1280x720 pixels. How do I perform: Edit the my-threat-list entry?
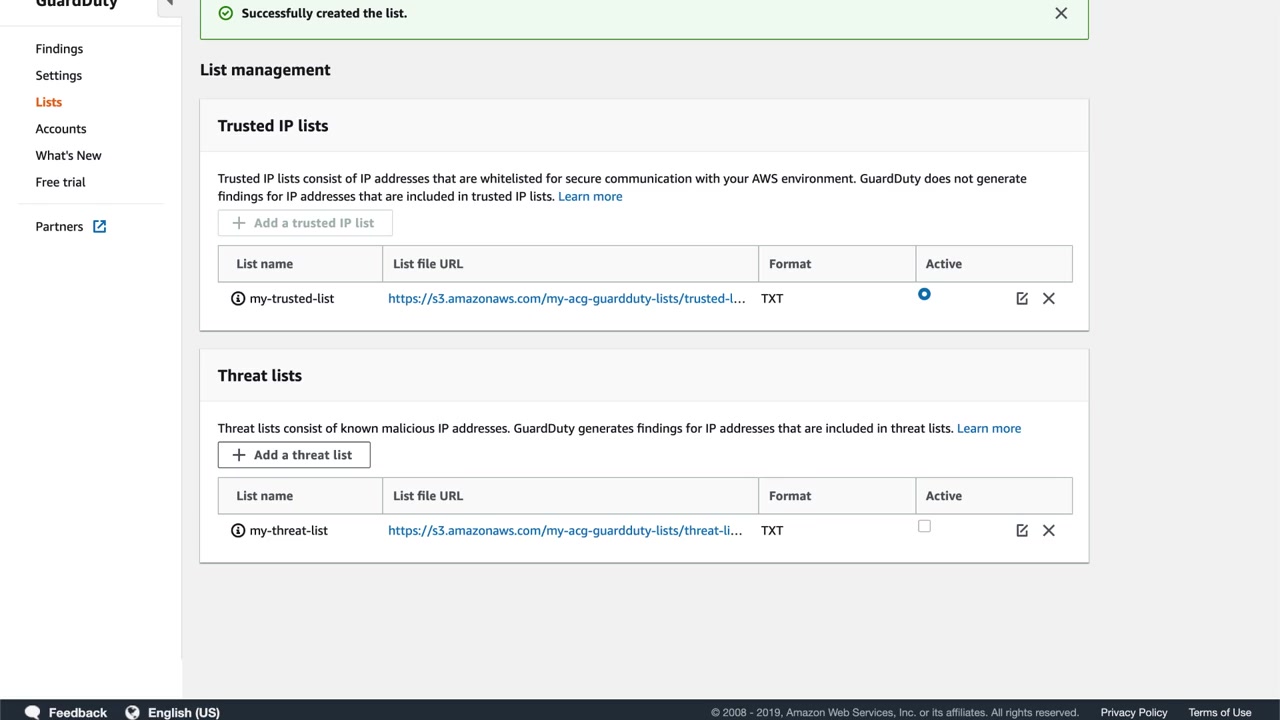1022,531
